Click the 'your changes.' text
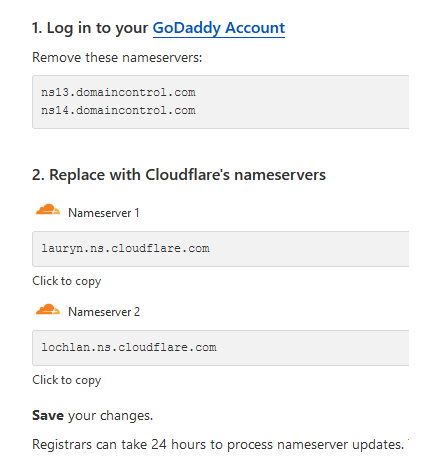Image resolution: width=439 pixels, height=467 pixels. click(x=110, y=416)
